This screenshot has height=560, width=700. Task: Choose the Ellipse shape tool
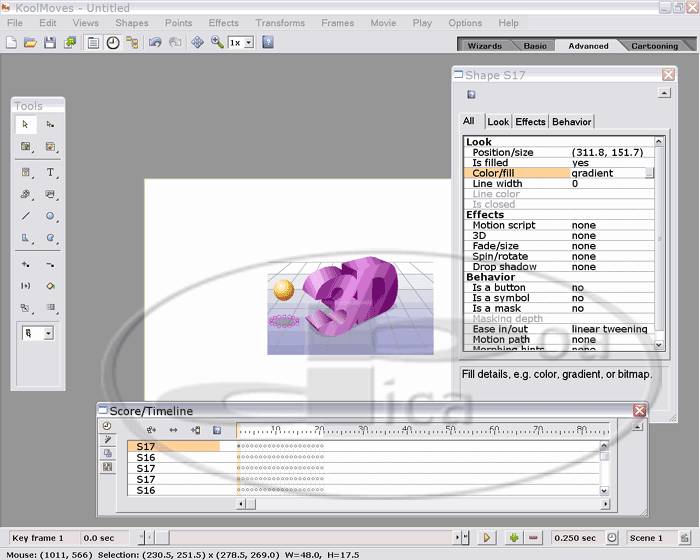coord(50,216)
